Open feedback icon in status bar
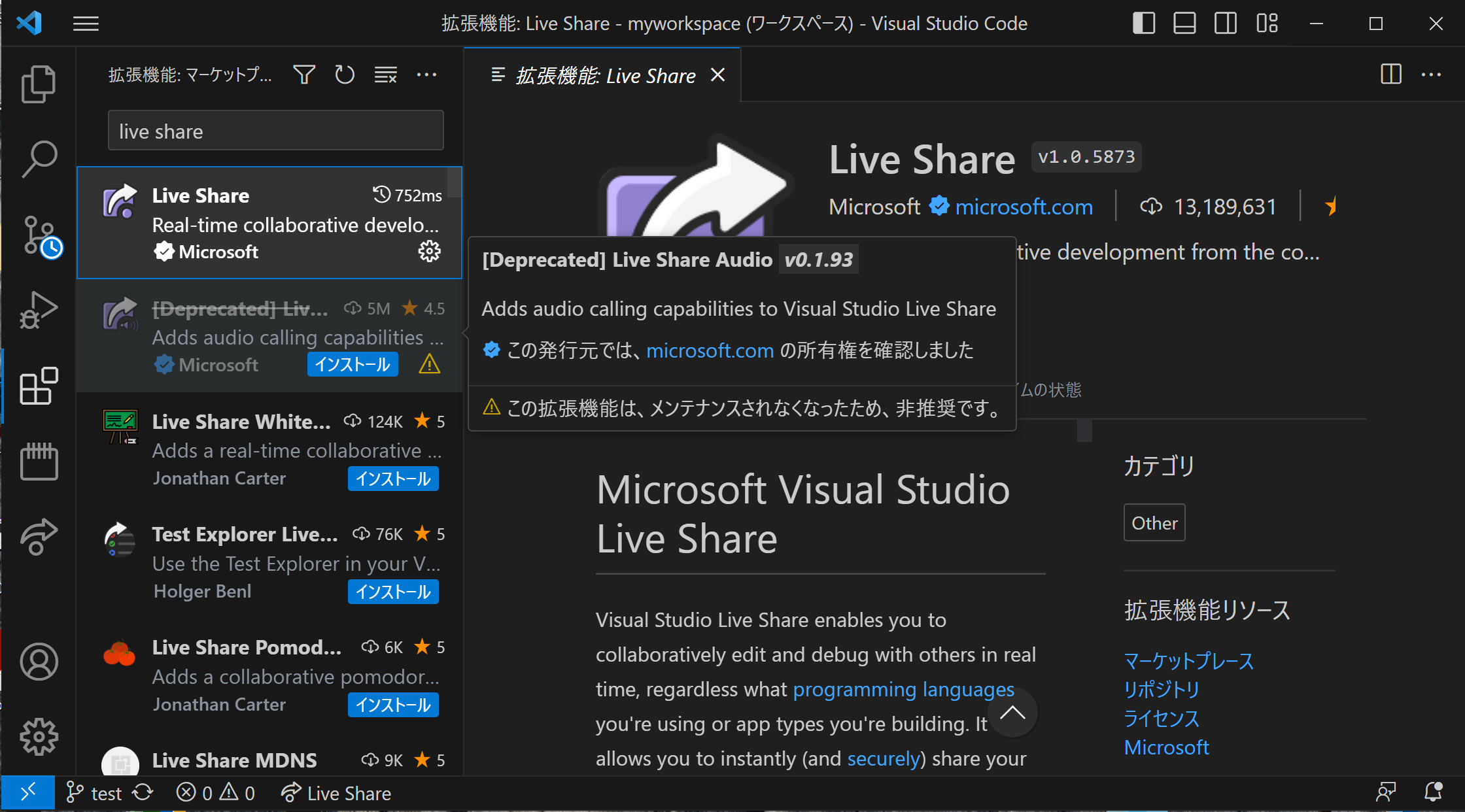This screenshot has width=1465, height=812. tap(1387, 793)
